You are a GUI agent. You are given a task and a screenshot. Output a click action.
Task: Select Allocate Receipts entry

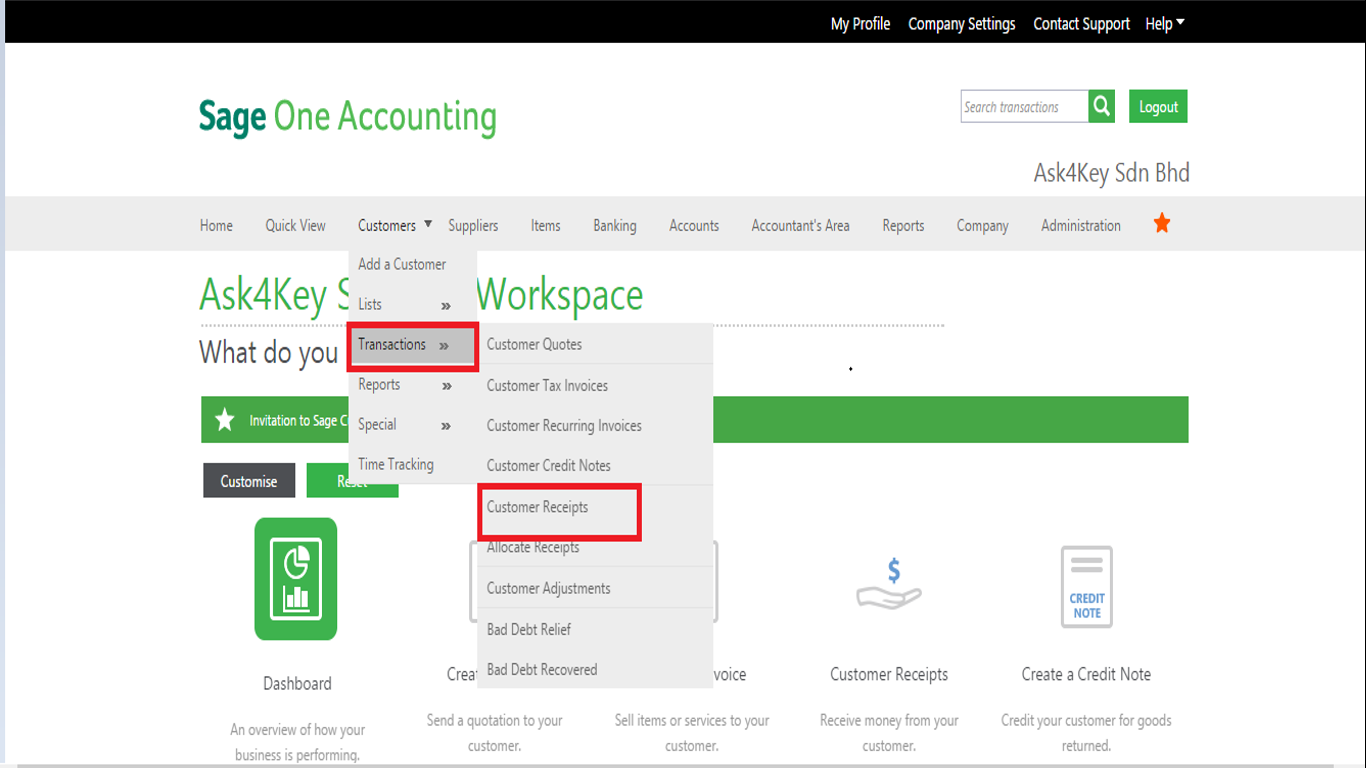point(533,547)
